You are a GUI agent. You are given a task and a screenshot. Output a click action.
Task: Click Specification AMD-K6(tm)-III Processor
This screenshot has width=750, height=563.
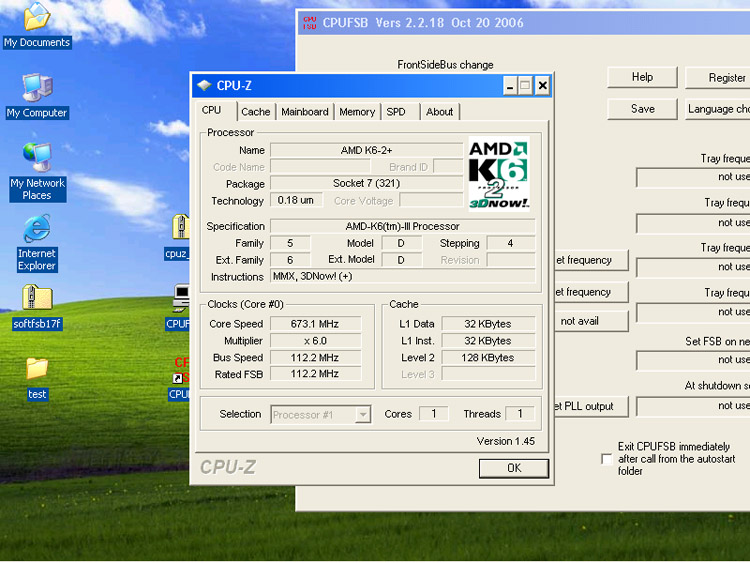[x=402, y=226]
